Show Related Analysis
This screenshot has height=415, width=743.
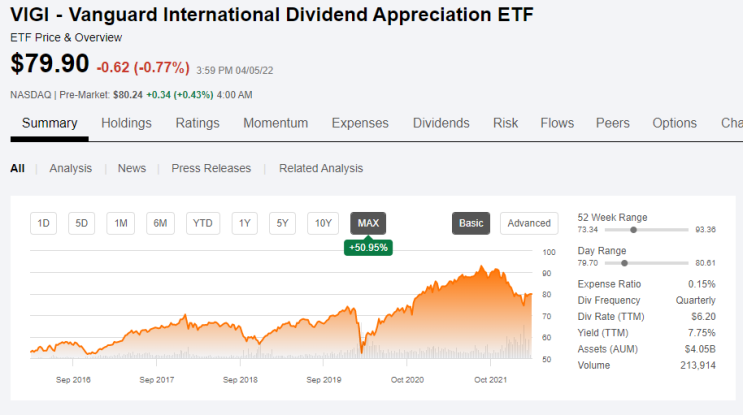click(x=321, y=168)
